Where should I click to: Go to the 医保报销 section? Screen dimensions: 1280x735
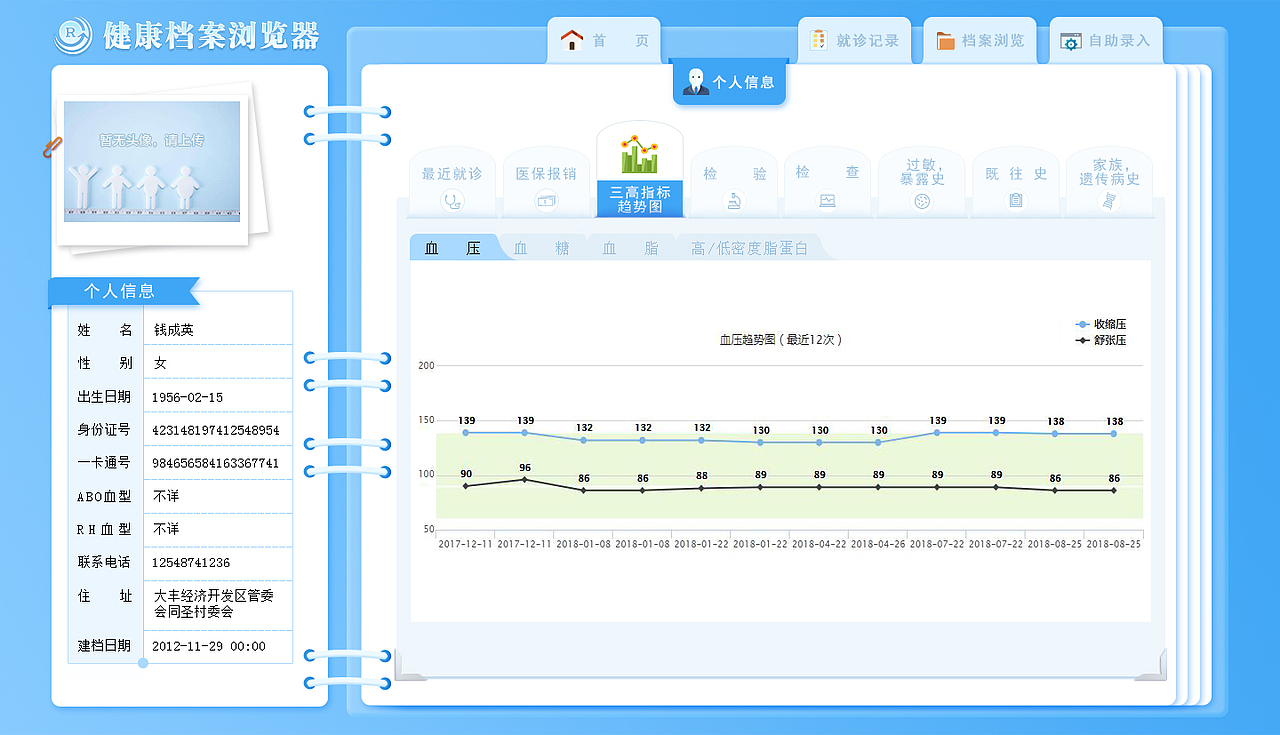click(545, 175)
